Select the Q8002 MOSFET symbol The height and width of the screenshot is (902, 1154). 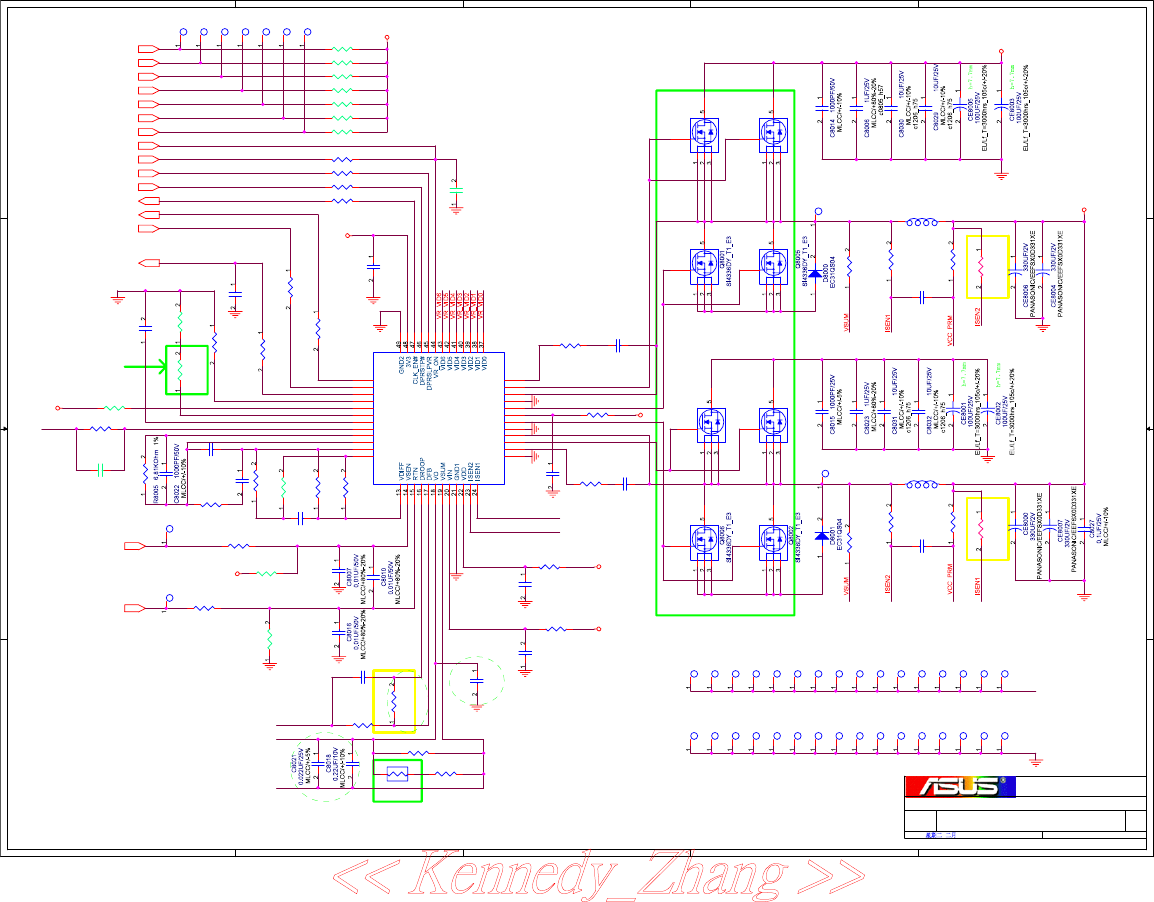[x=774, y=543]
